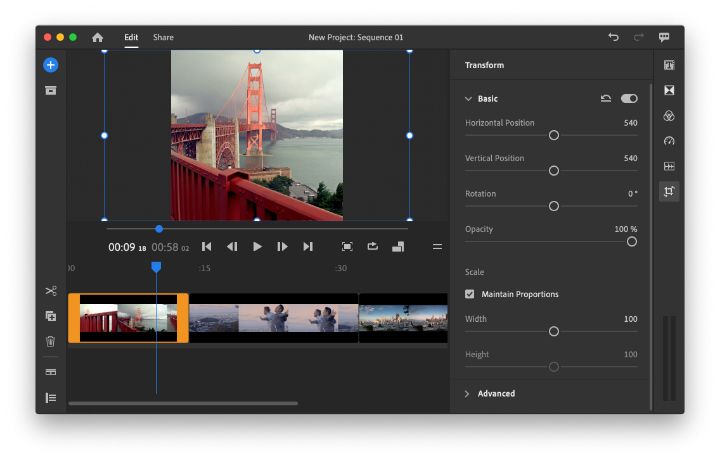Click the feedback speech bubble icon
The height and width of the screenshot is (461, 720).
[664, 37]
